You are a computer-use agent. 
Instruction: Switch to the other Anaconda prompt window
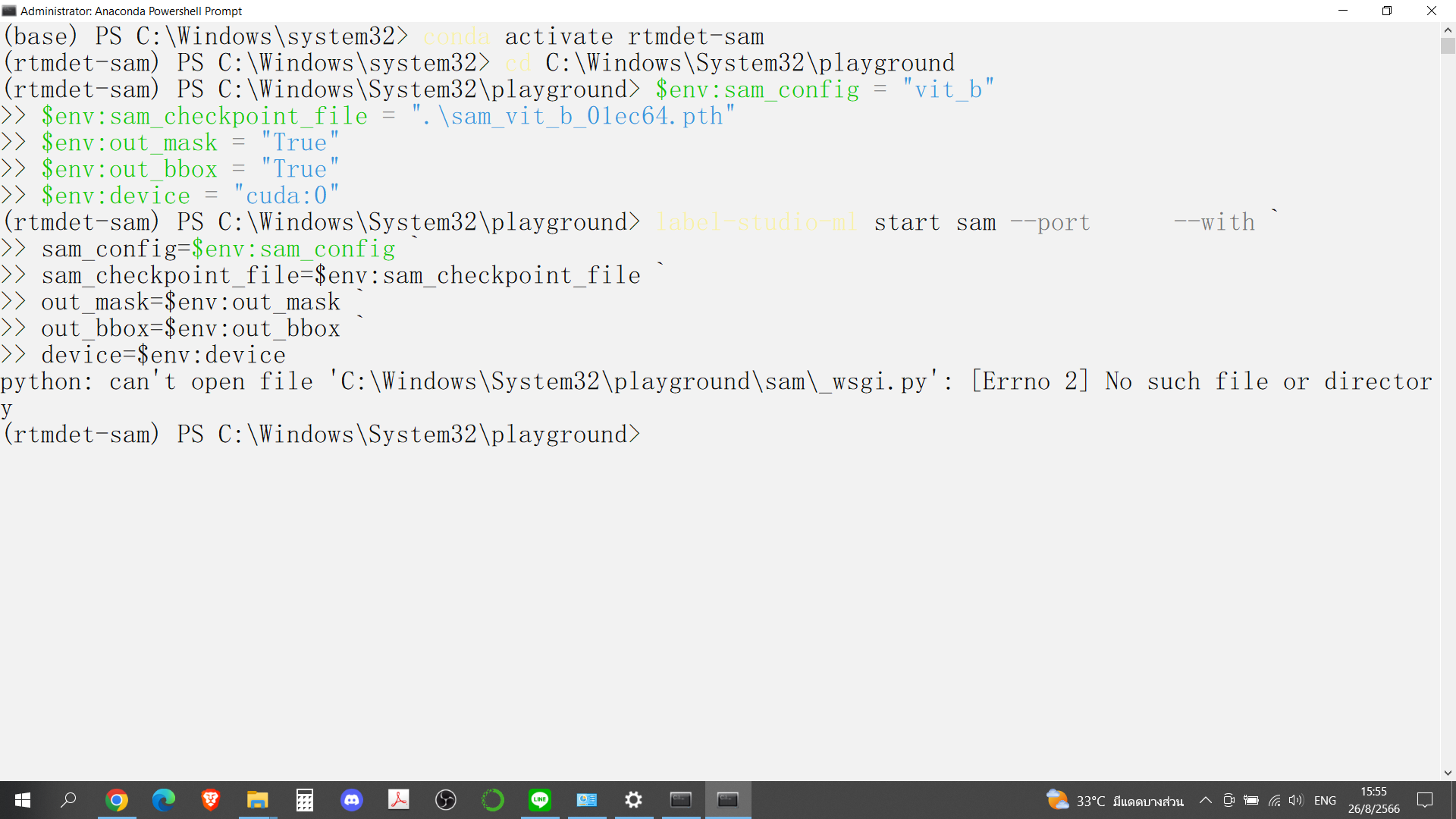(681, 800)
